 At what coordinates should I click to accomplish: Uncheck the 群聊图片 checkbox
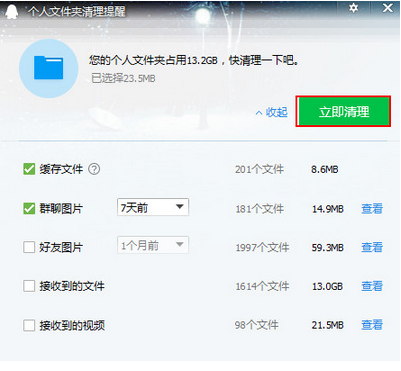click(x=29, y=209)
